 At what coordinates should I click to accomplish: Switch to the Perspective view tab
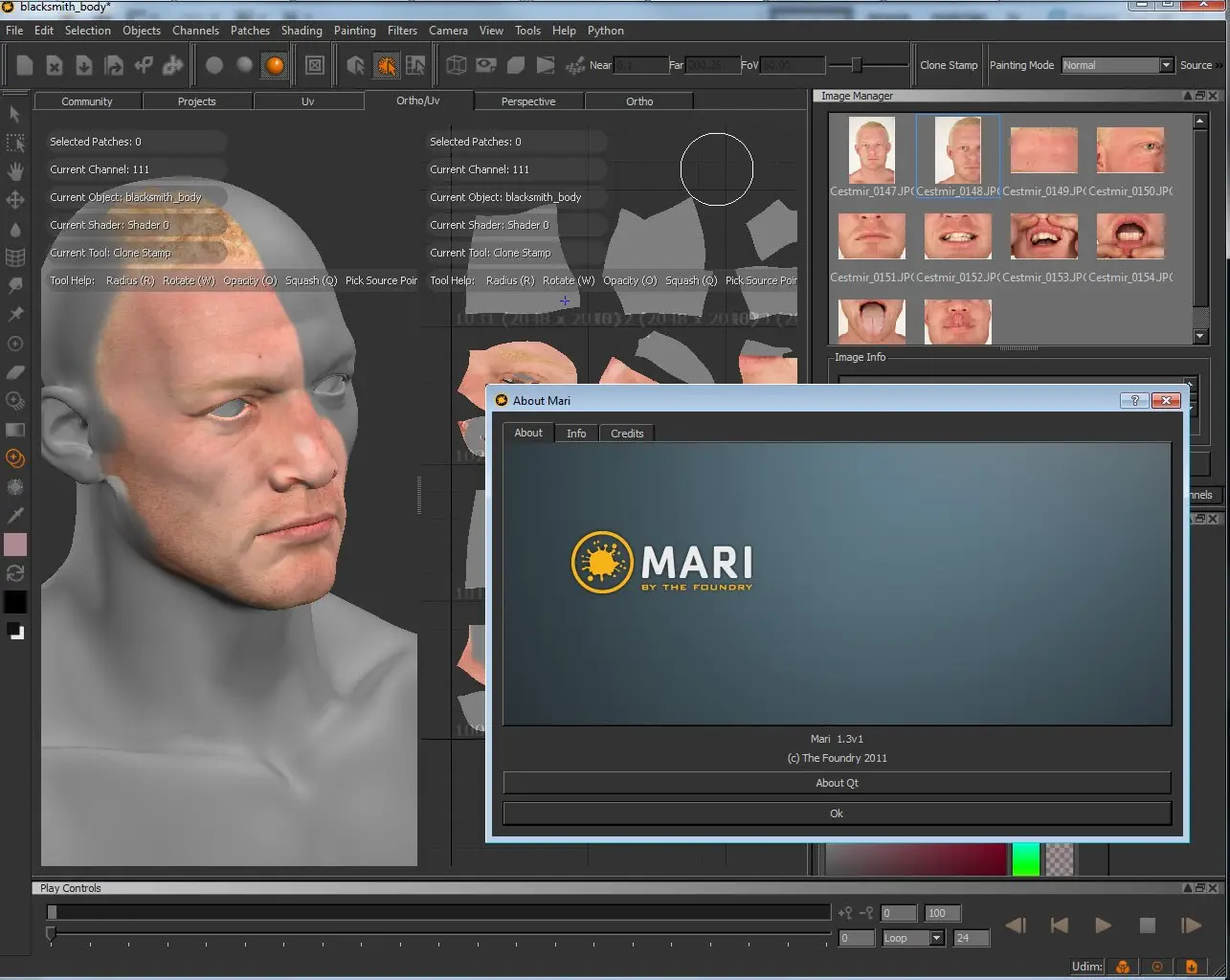point(528,101)
